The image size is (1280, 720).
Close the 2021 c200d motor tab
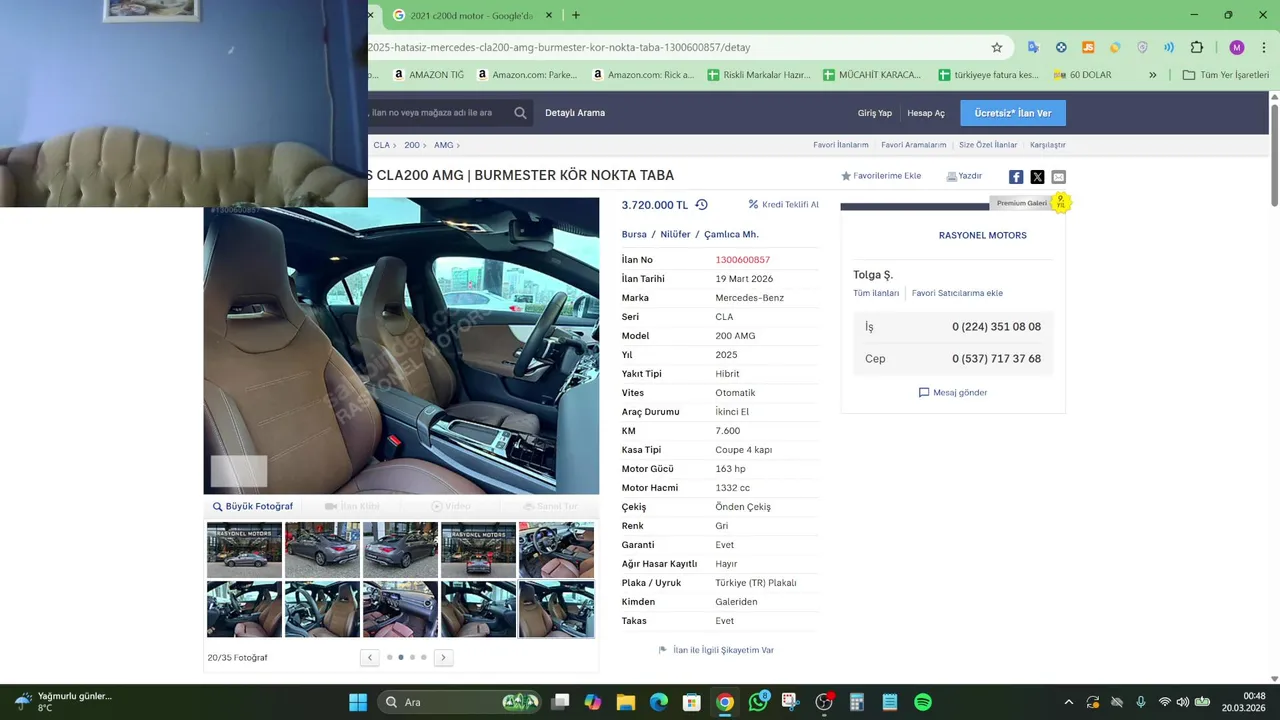click(x=549, y=15)
